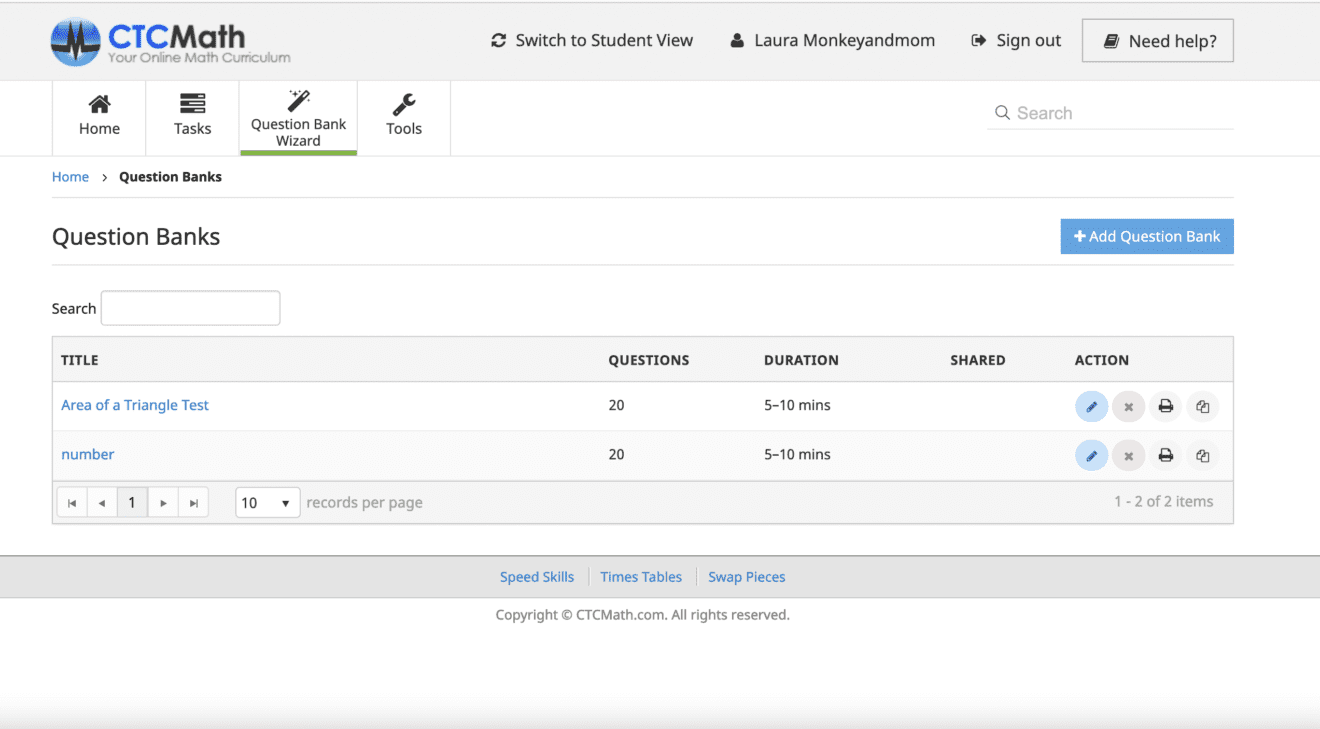Go to the next page of records
Viewport: 1320px width, 729px height.
click(x=163, y=503)
